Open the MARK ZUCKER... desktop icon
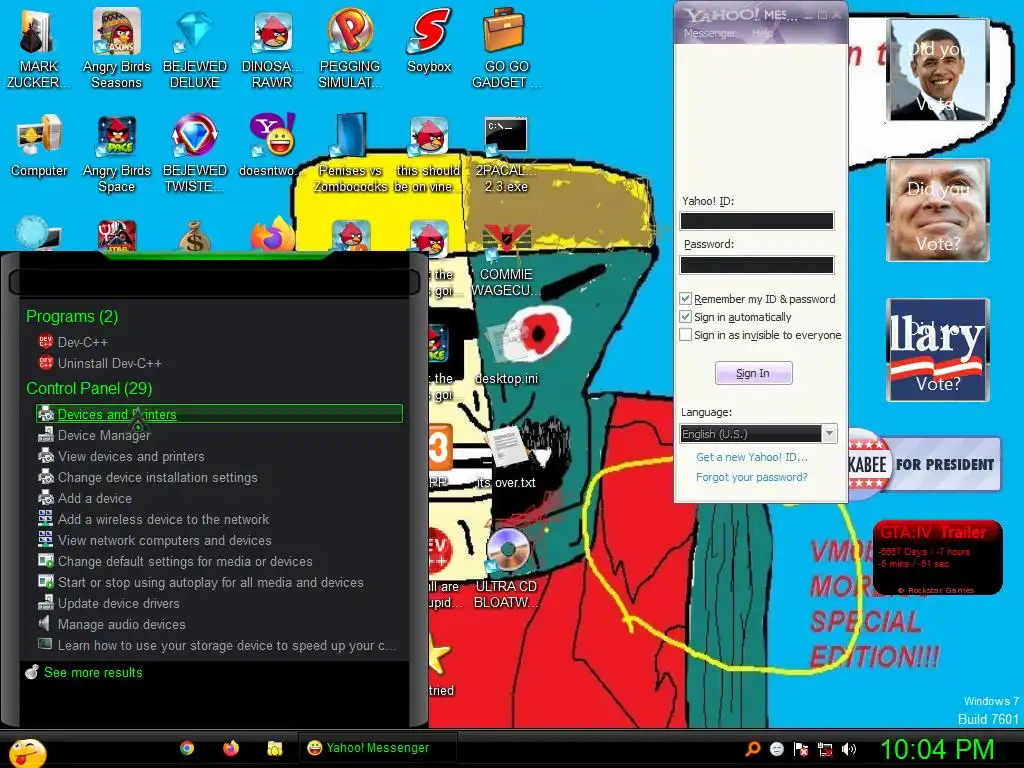Image resolution: width=1024 pixels, height=768 pixels. pyautogui.click(x=38, y=49)
